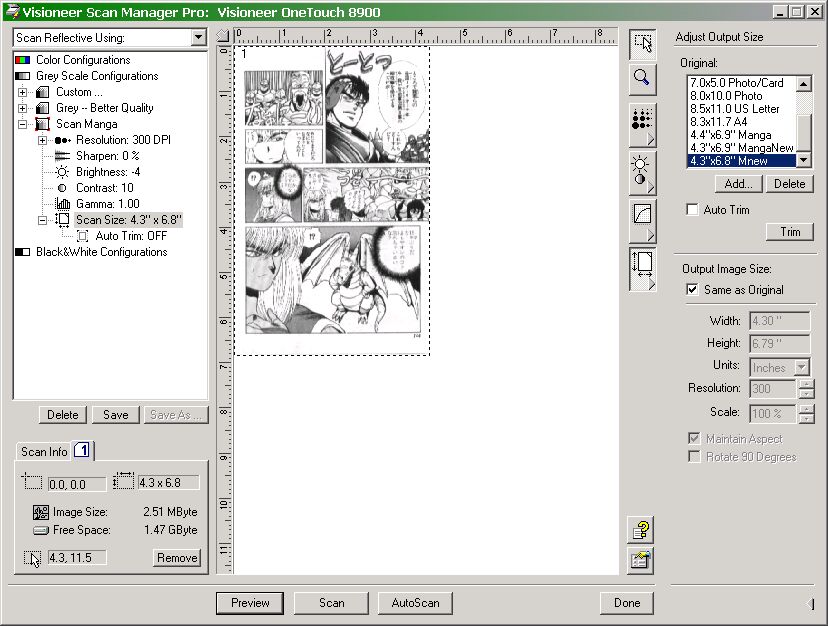Expand the Custom configuration node
Viewport: 828px width, 626px height.
(x=23, y=92)
